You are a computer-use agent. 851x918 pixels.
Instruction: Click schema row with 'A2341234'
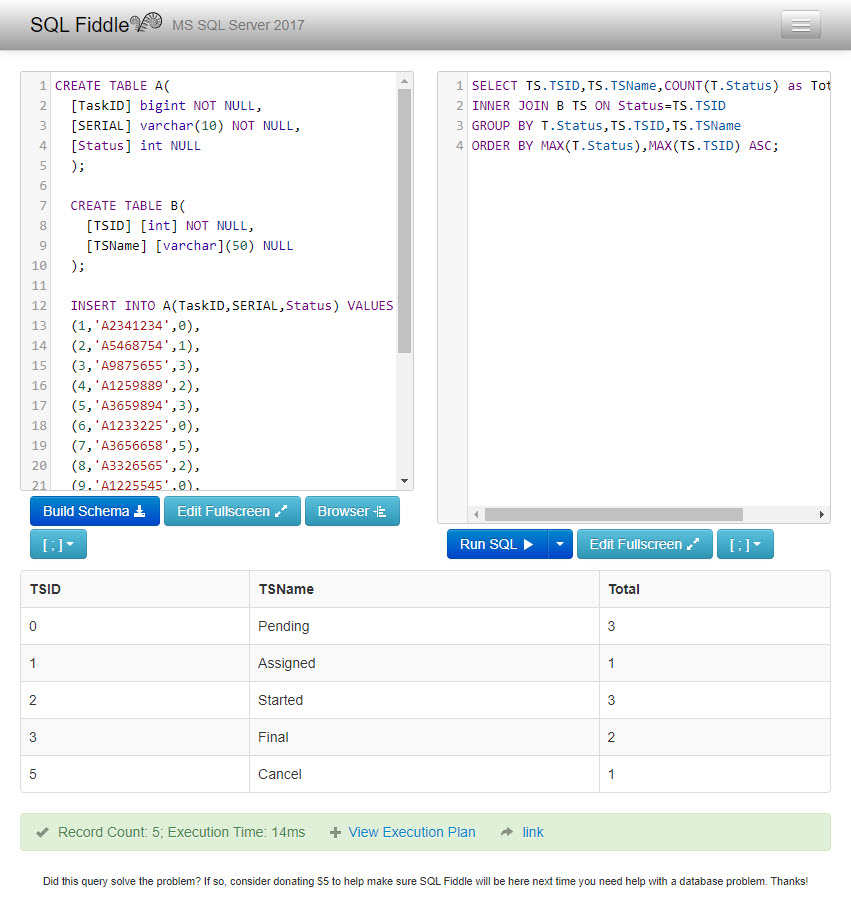pyautogui.click(x=135, y=326)
